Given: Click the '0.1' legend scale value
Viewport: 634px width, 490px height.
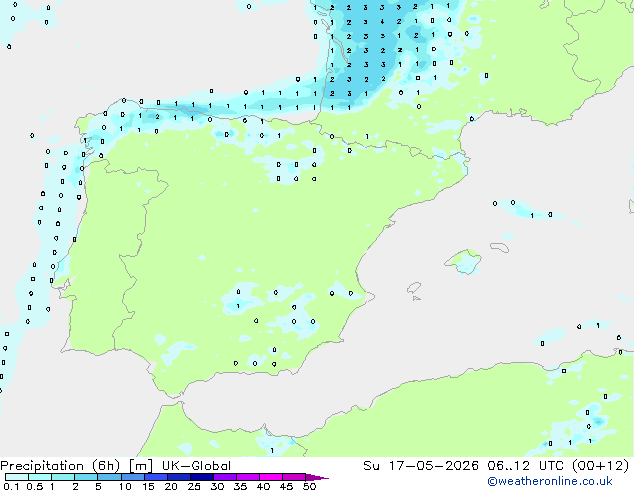Looking at the screenshot, I should click(x=11, y=486).
